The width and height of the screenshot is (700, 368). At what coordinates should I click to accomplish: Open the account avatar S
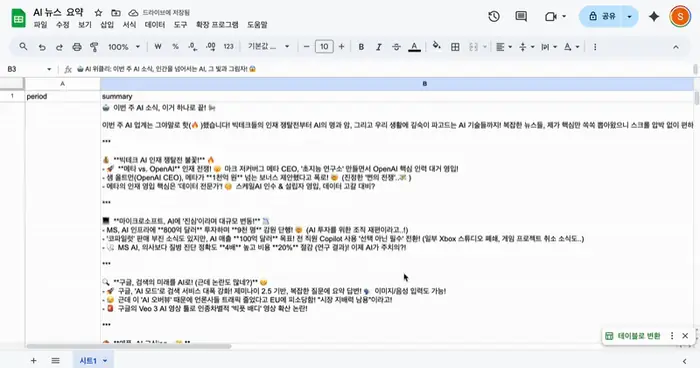click(x=680, y=17)
